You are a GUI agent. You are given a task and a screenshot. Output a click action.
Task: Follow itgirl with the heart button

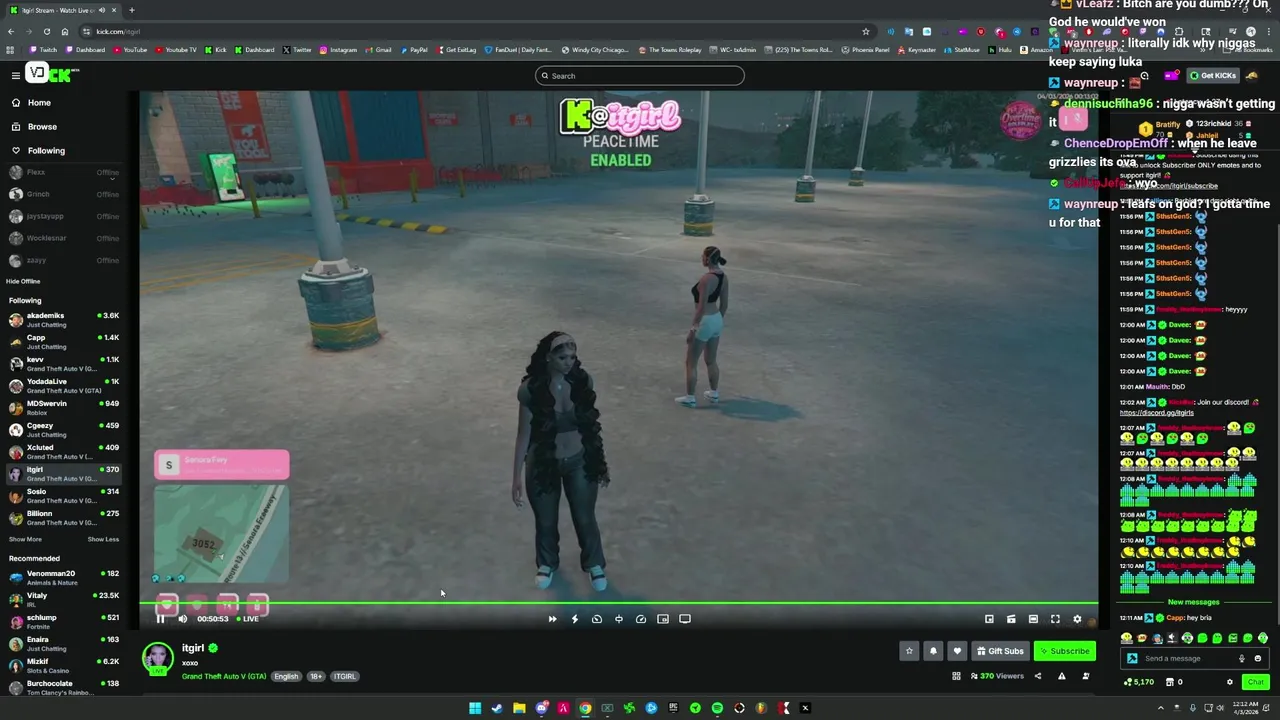(x=957, y=651)
